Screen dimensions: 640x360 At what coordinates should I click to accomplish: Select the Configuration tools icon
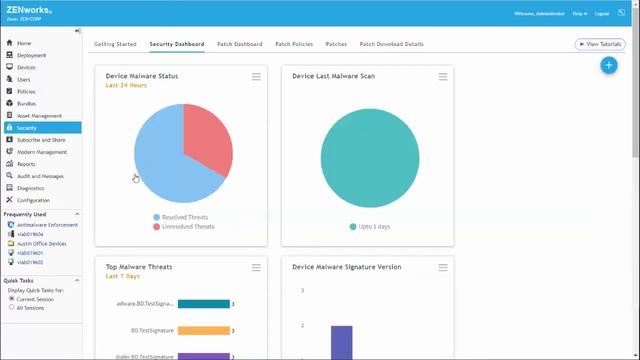click(9, 200)
